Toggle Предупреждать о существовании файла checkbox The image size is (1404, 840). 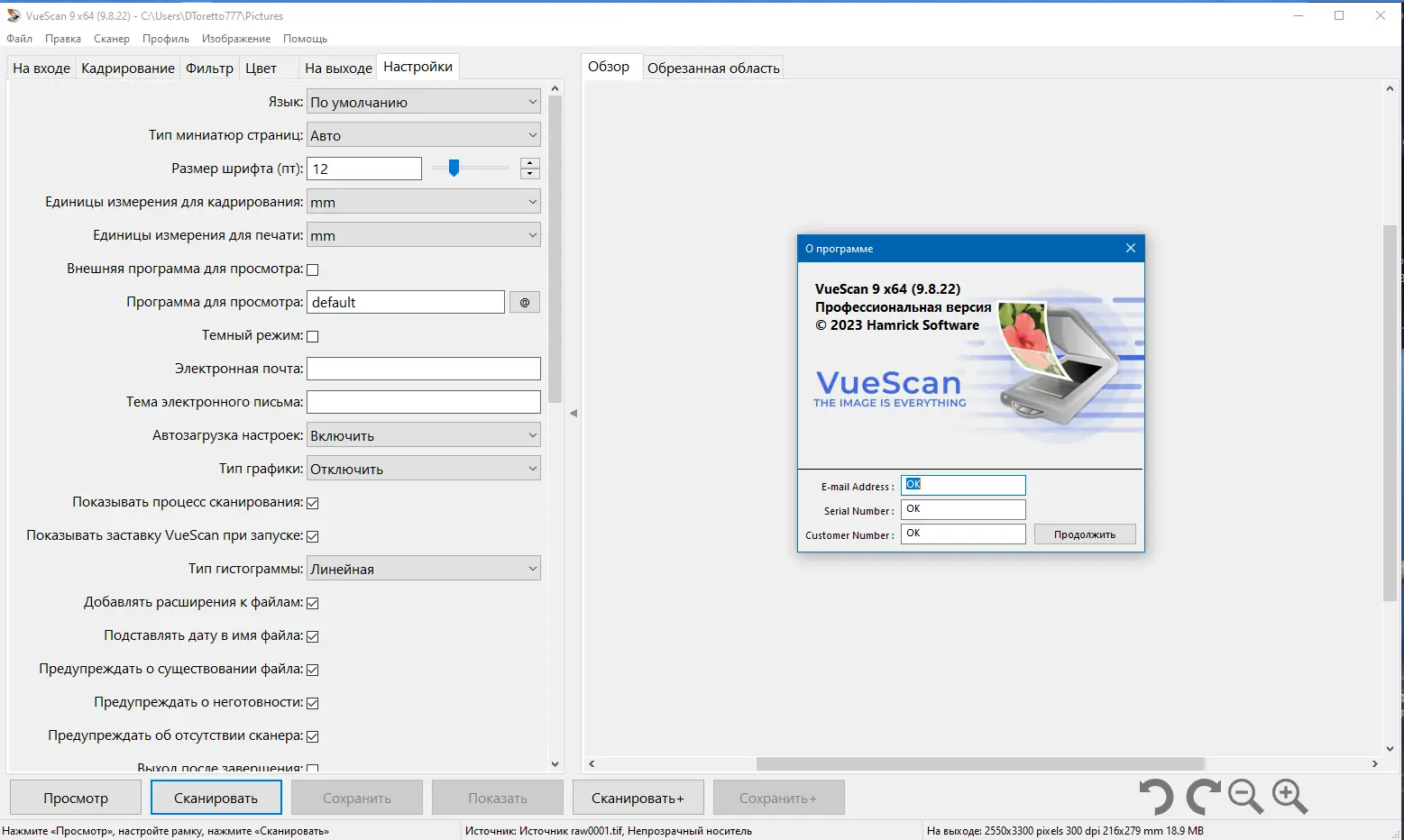tap(313, 670)
